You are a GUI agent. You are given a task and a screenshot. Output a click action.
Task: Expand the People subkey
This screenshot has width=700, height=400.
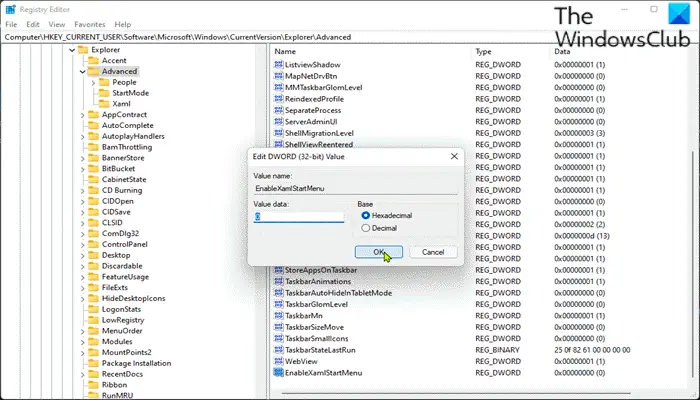point(93,83)
